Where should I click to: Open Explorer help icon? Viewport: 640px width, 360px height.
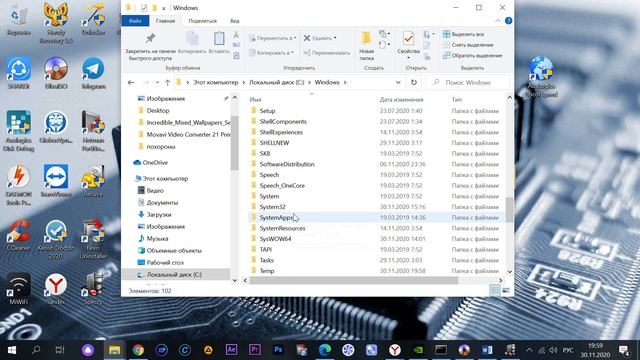point(509,21)
